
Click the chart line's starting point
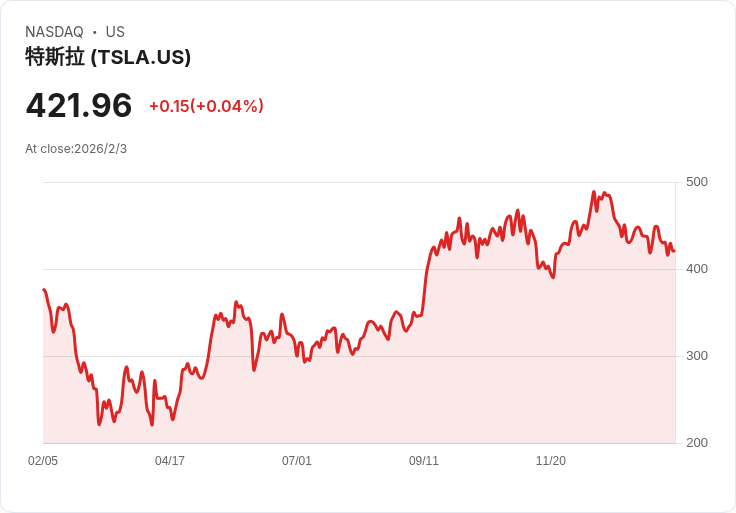(x=44, y=289)
